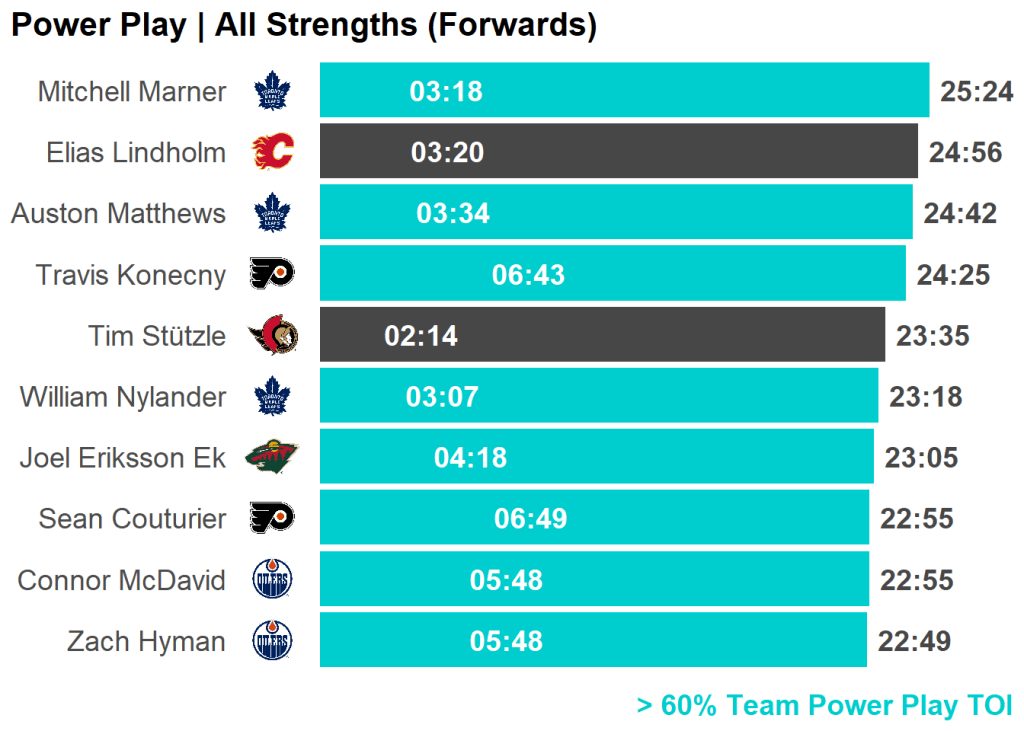Click the Calgary Flames logo beside Elias Lindholm
The height and width of the screenshot is (731, 1024).
pos(272,152)
